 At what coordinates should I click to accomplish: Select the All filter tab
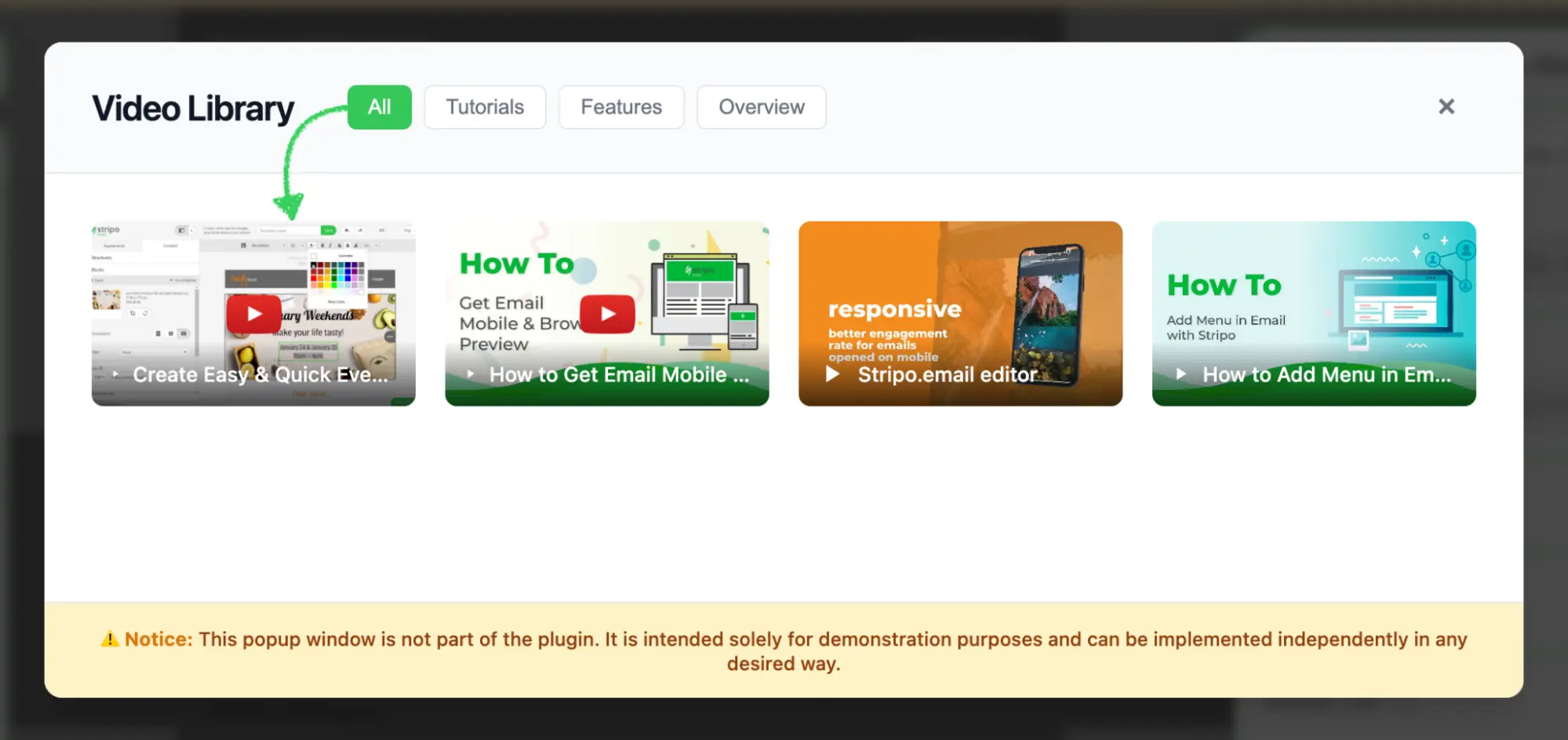(x=379, y=107)
